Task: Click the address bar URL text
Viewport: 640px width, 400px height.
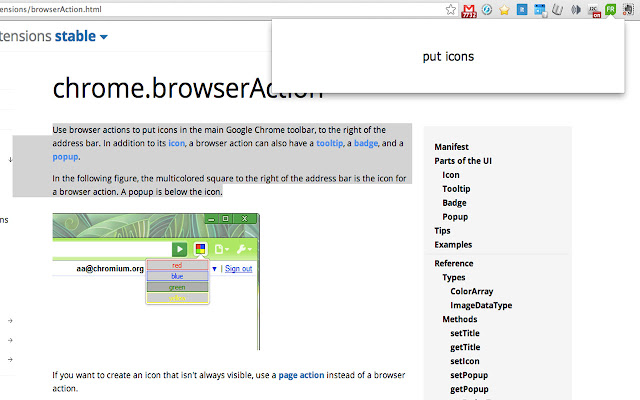Action: (51, 9)
